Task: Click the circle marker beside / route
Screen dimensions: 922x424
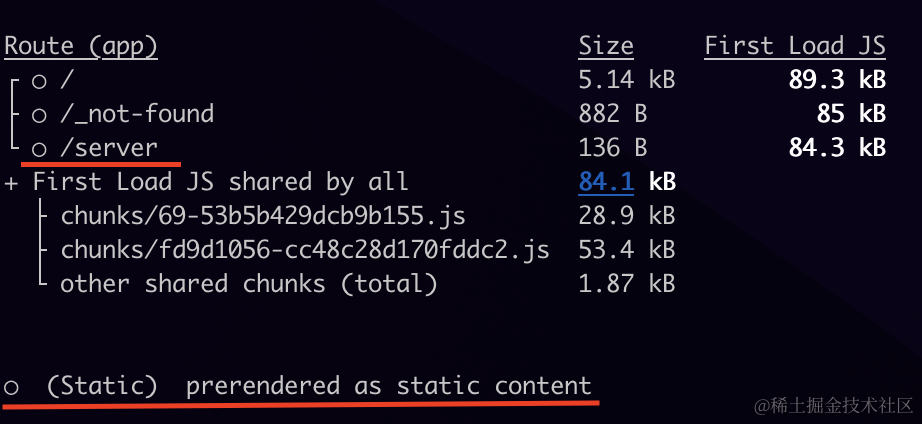Action: click(x=39, y=81)
